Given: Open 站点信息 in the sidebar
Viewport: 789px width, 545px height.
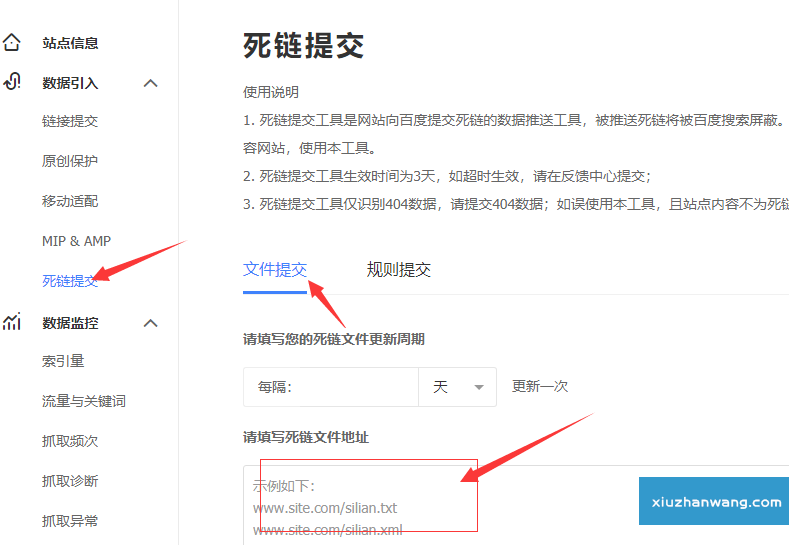Looking at the screenshot, I should coord(70,43).
